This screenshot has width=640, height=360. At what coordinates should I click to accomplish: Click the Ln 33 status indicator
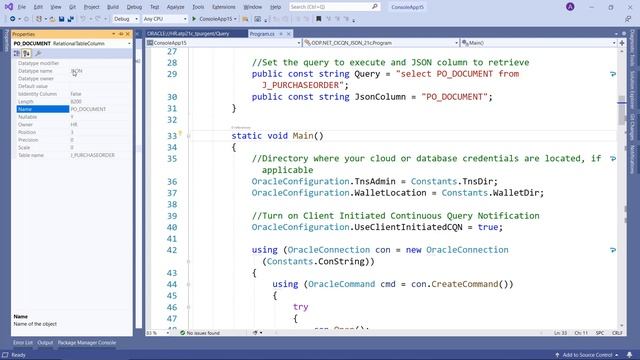560,333
